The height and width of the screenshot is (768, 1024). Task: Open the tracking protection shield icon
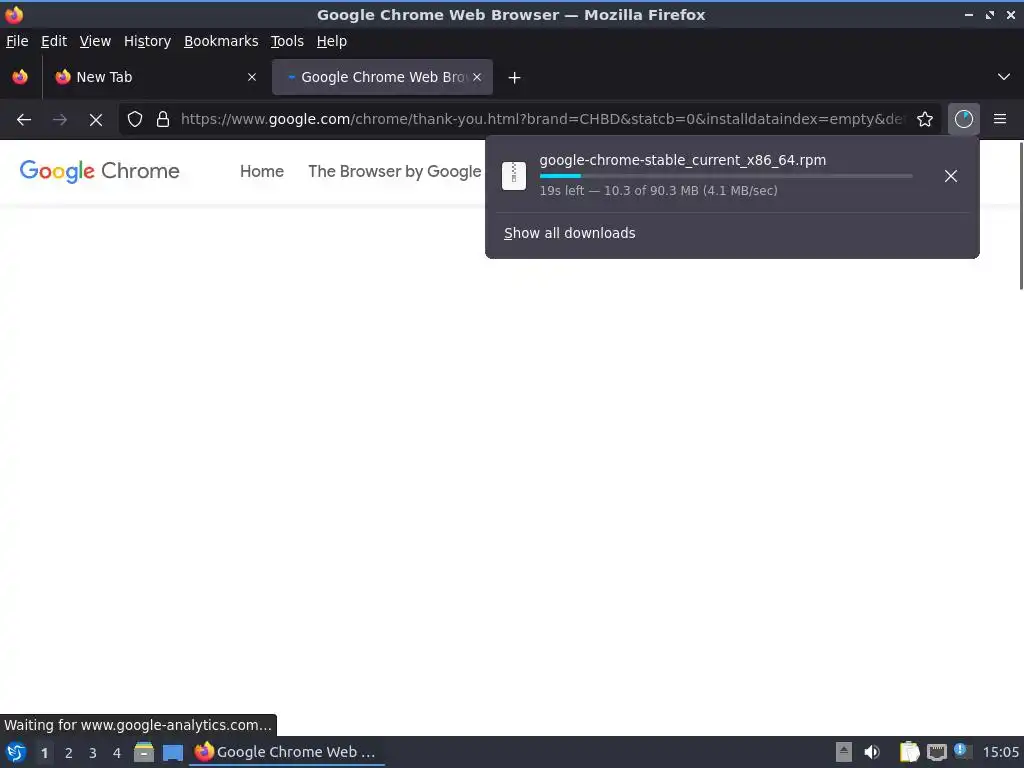[x=135, y=120]
